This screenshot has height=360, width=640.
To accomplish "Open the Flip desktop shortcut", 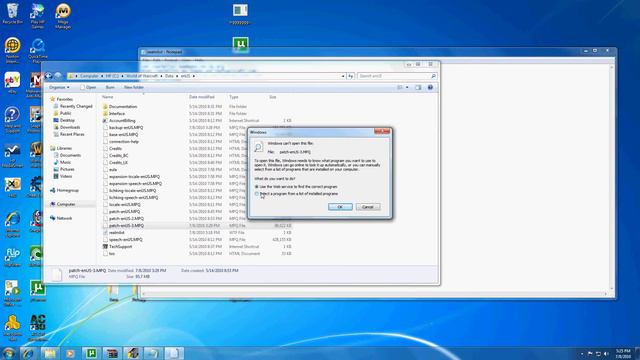I will tap(12, 257).
